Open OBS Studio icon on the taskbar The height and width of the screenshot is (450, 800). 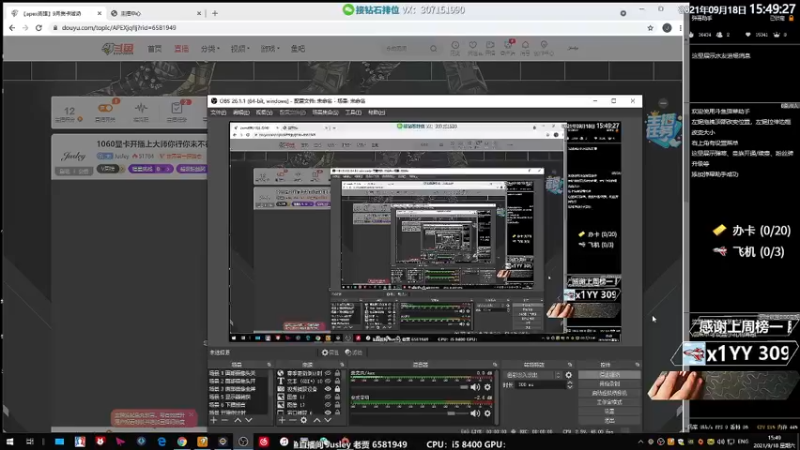pos(243,442)
